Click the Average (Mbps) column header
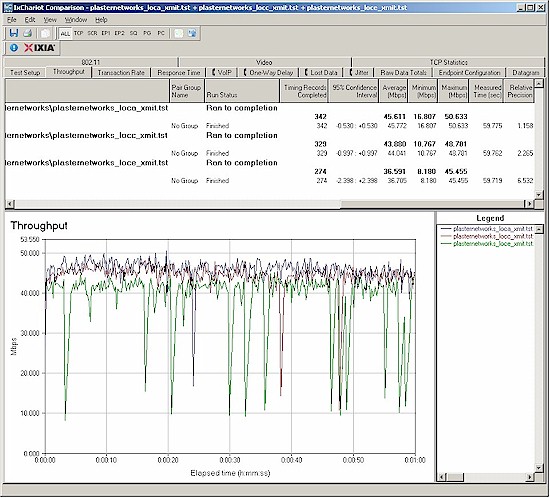550x498 pixels. 393,91
